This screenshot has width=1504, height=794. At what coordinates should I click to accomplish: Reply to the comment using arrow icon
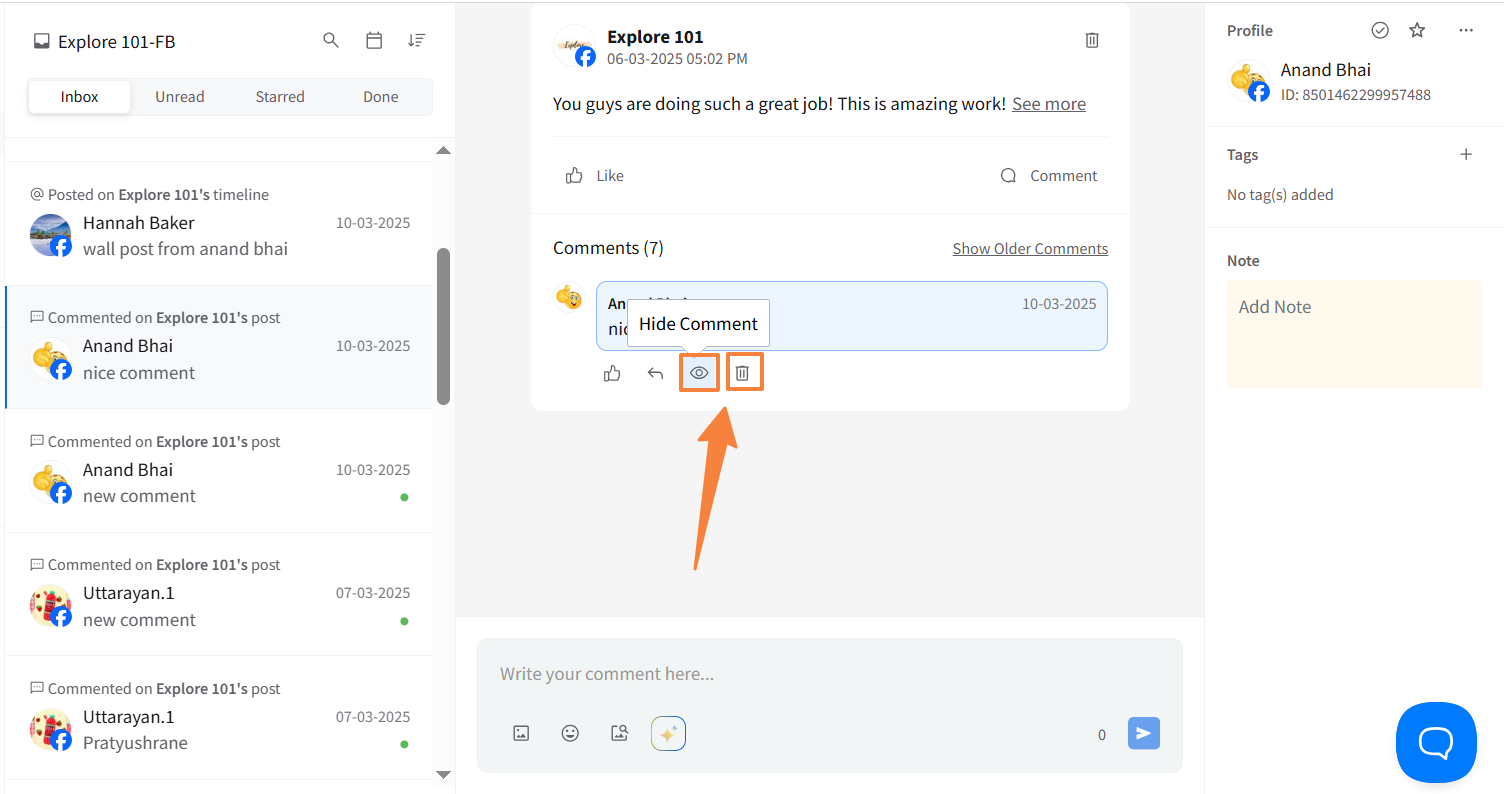(x=655, y=373)
